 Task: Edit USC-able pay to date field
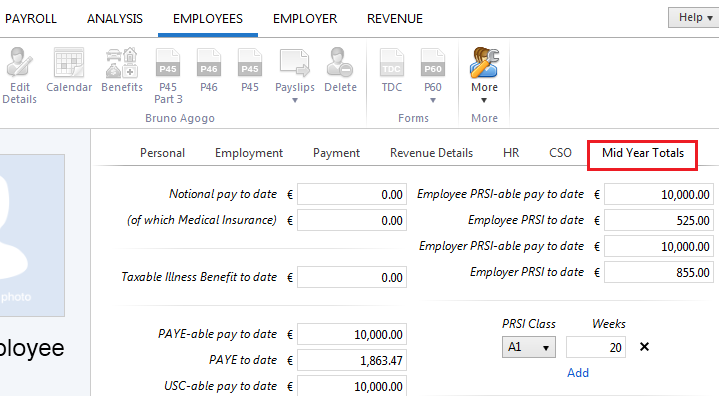point(352,386)
